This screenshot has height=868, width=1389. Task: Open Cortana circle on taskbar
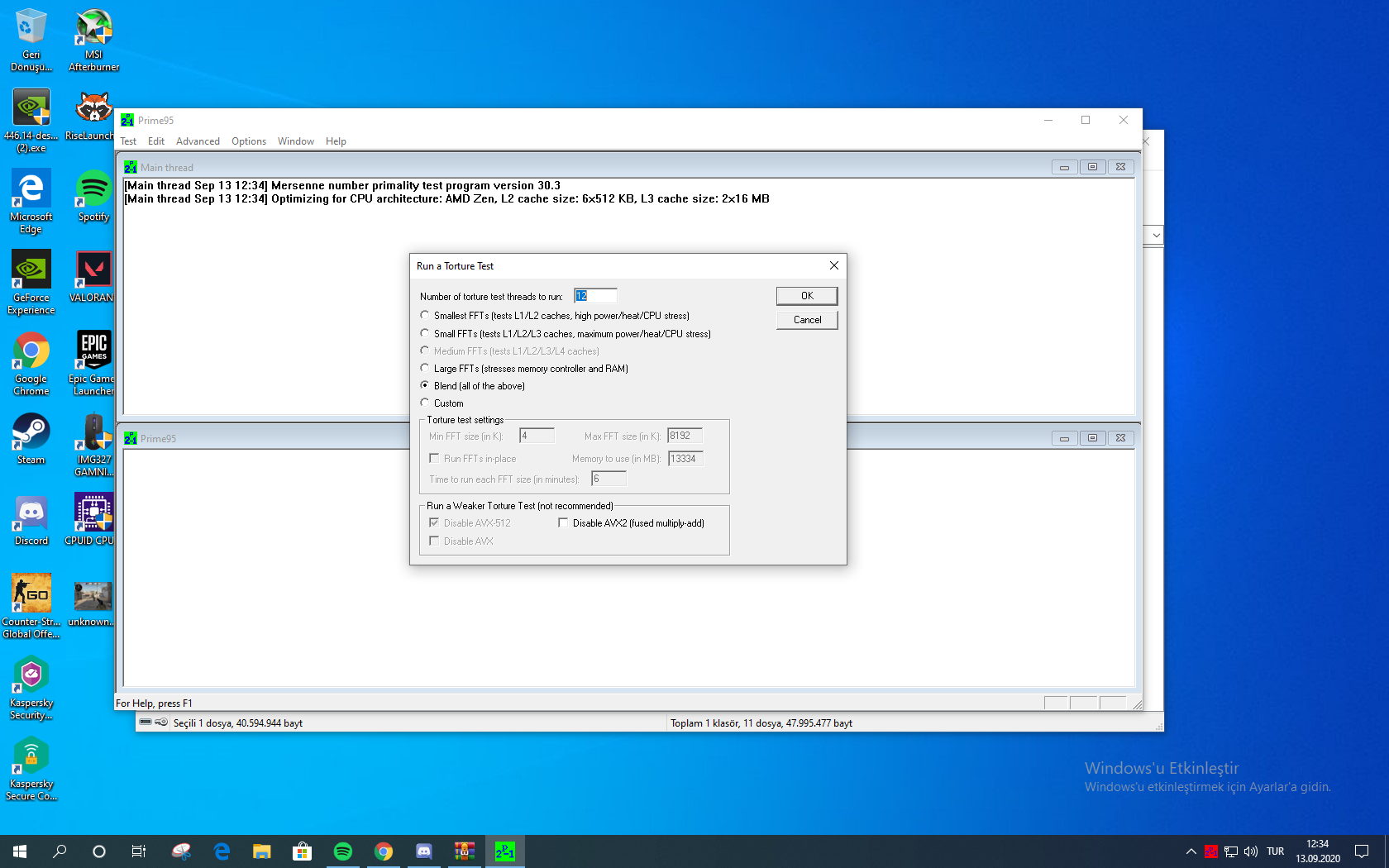pos(99,851)
